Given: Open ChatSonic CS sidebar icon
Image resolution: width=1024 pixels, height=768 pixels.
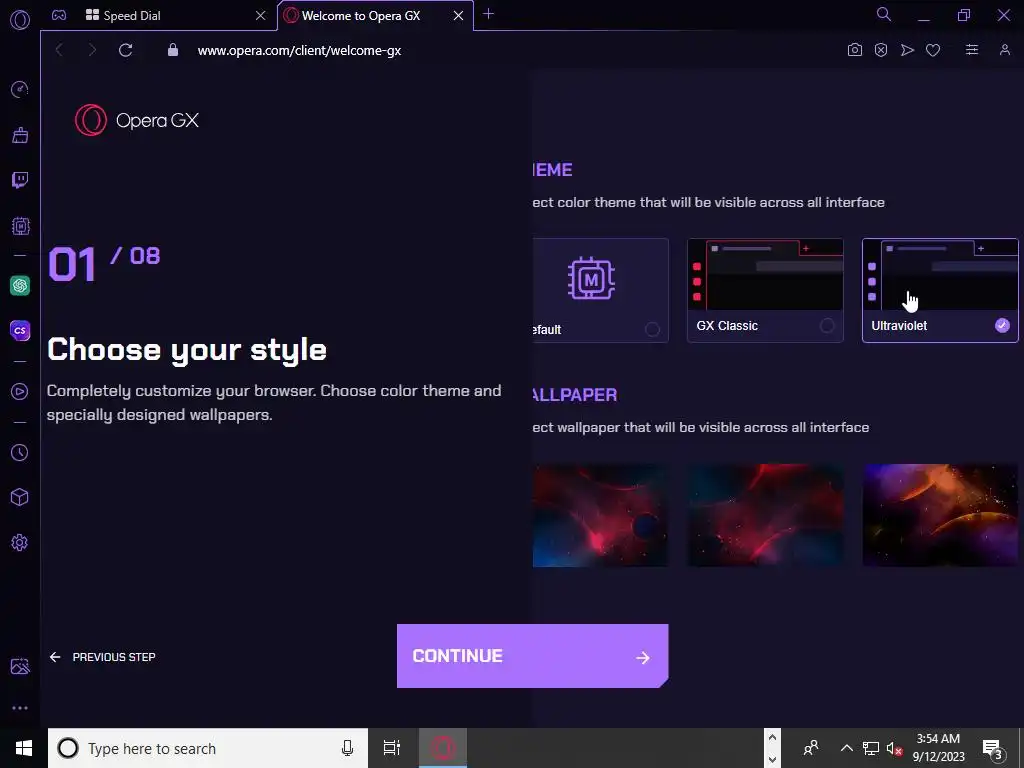Looking at the screenshot, I should point(20,330).
